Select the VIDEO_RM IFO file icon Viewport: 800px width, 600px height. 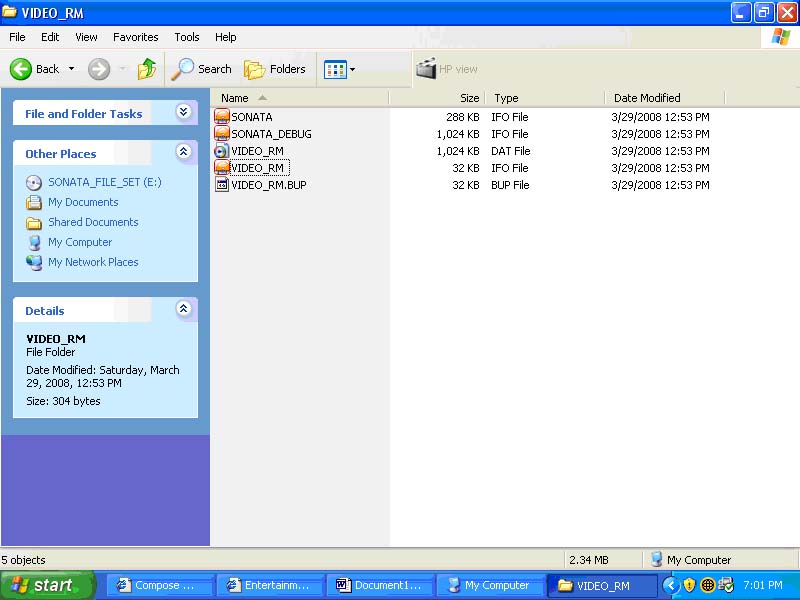click(x=222, y=168)
